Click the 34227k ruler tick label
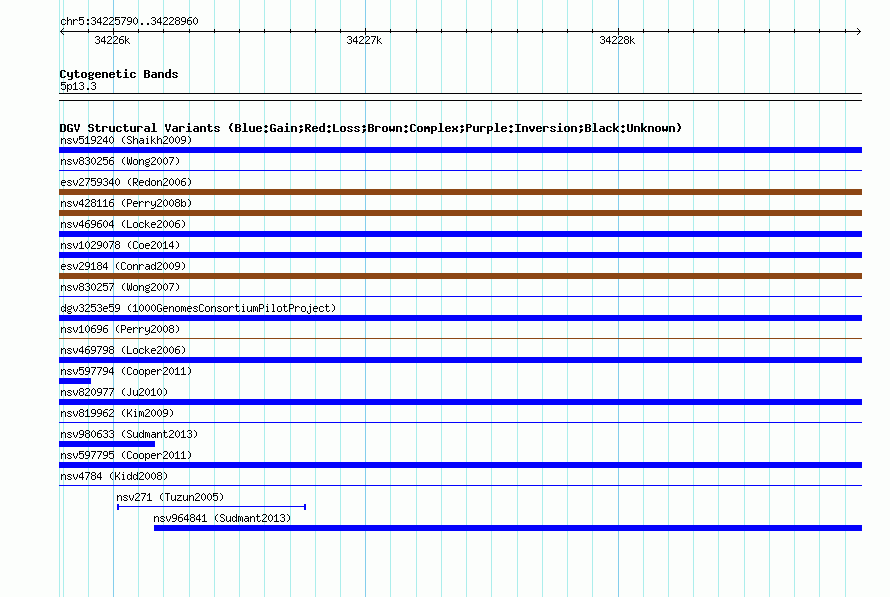 (364, 40)
